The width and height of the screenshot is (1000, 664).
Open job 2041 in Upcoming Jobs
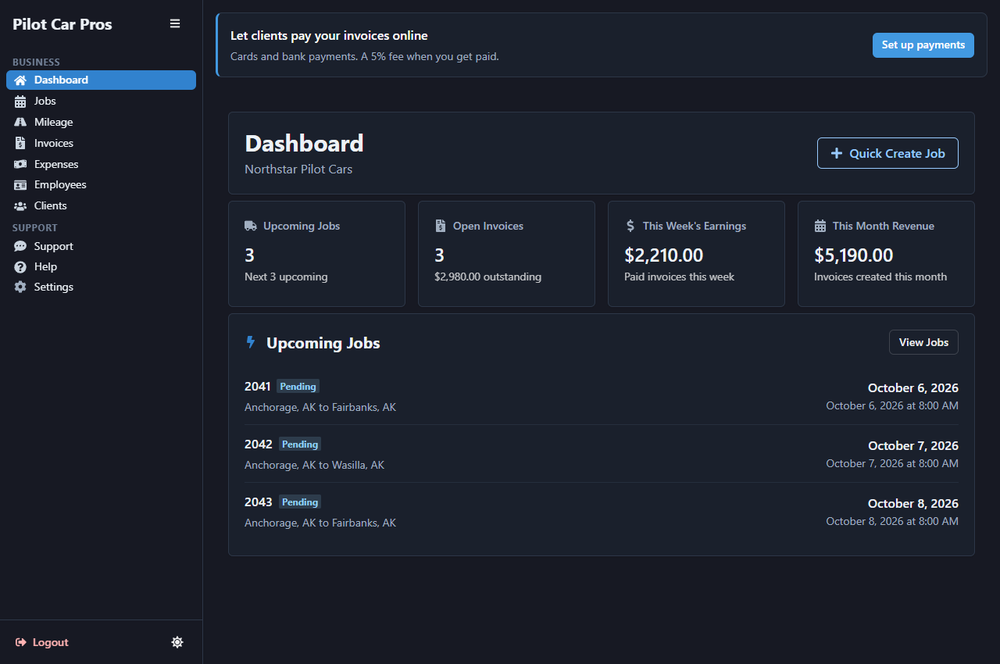(601, 396)
